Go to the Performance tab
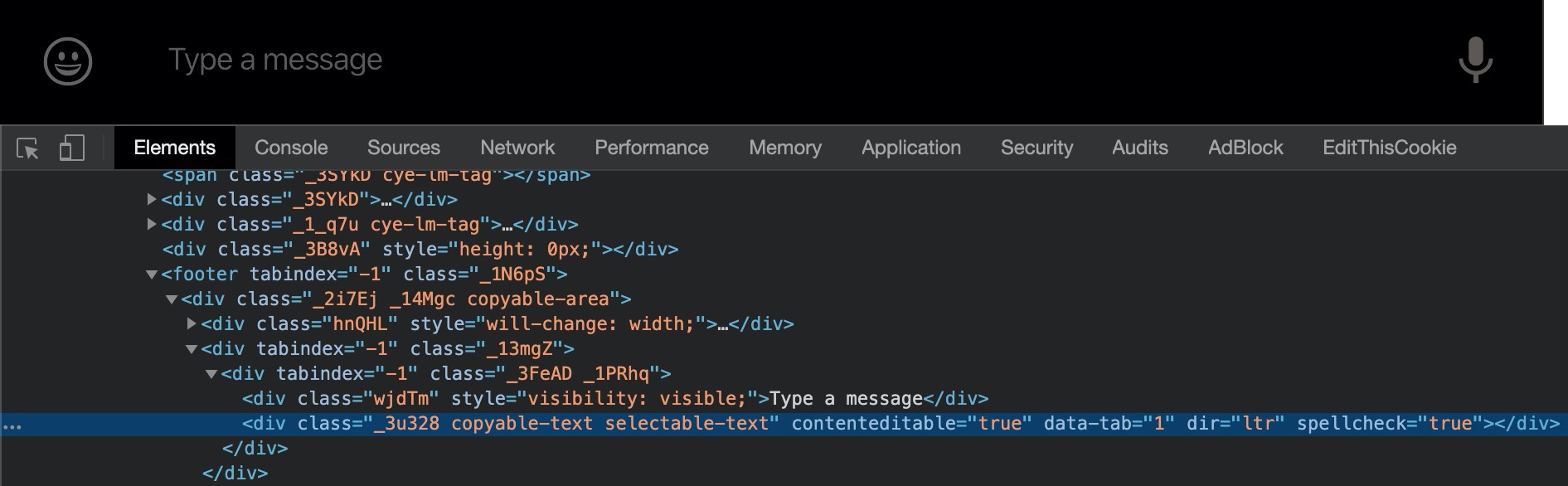This screenshot has width=1568, height=486. [x=651, y=148]
